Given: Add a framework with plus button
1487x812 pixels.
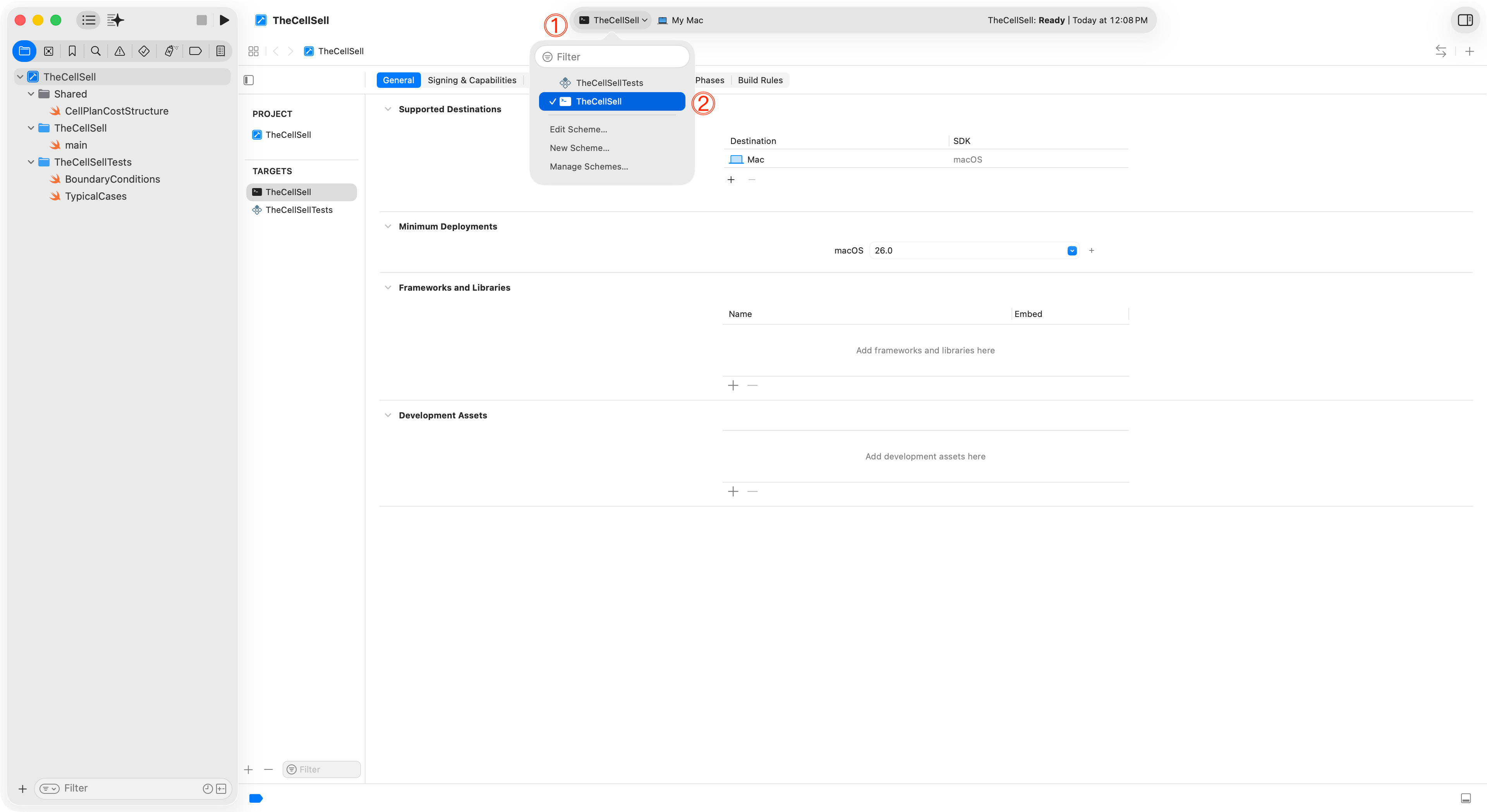Looking at the screenshot, I should pos(733,385).
